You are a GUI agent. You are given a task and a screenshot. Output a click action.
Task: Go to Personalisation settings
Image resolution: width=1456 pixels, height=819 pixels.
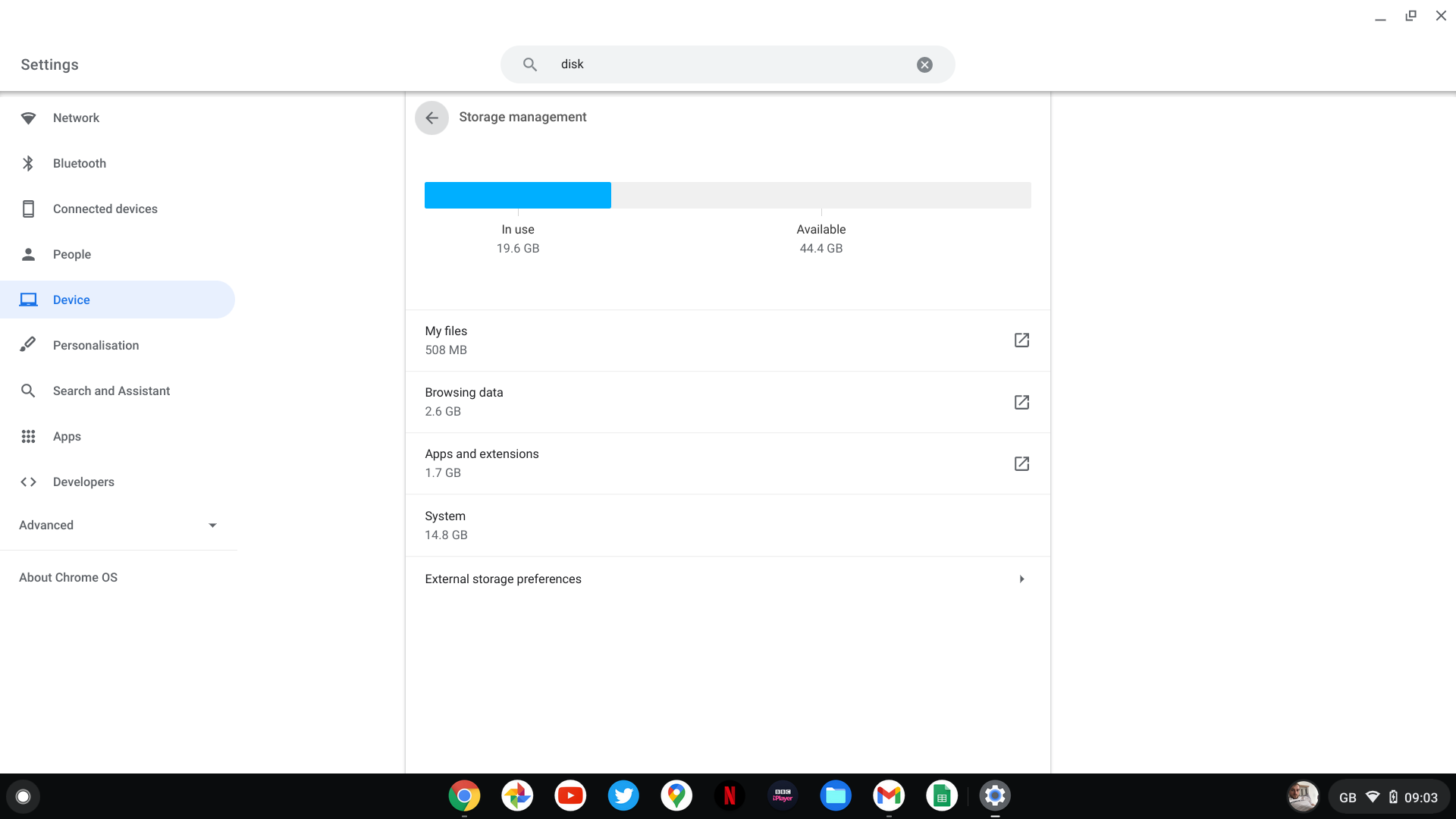[96, 346]
